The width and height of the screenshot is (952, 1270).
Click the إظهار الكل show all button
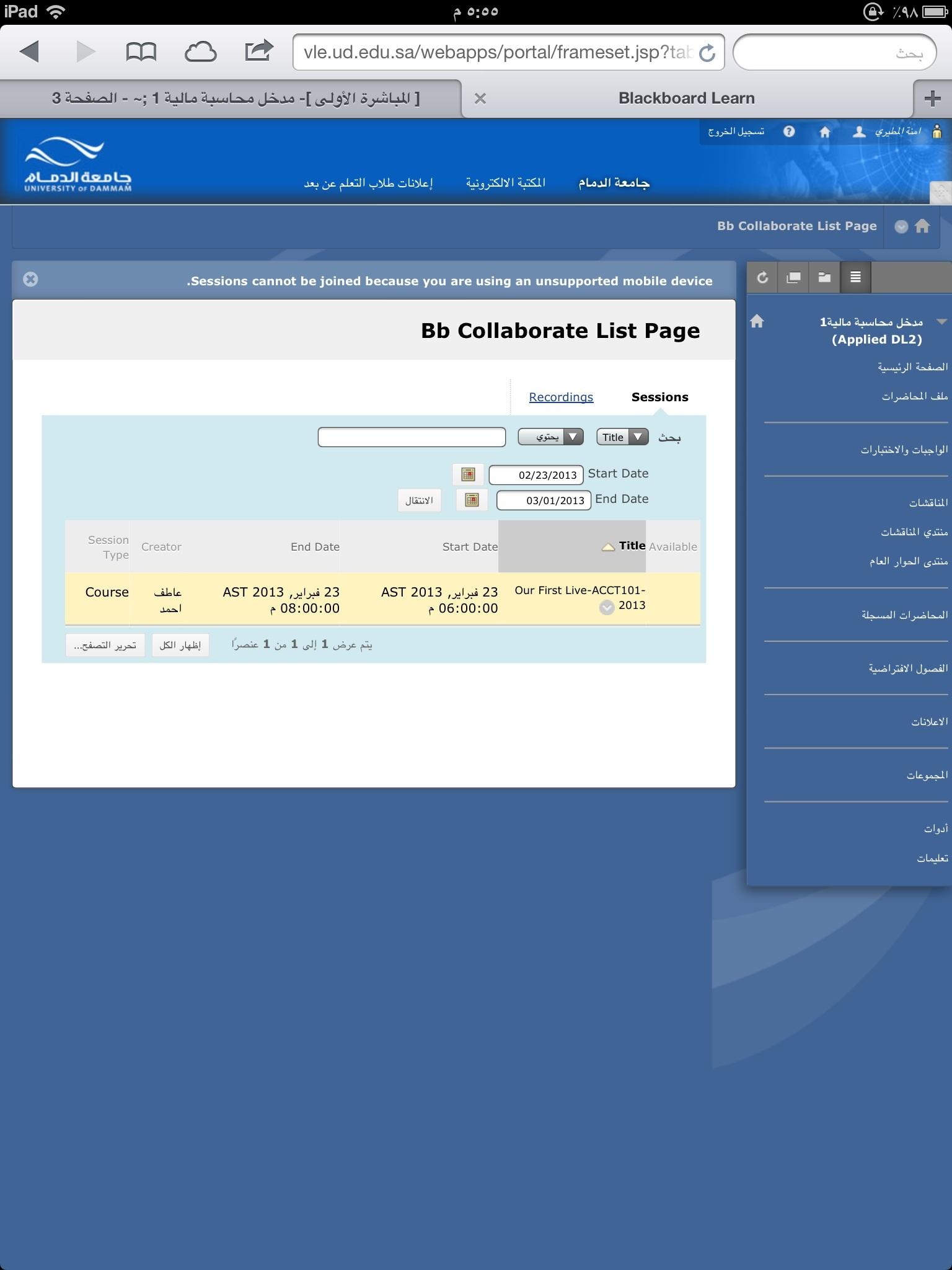(x=180, y=645)
